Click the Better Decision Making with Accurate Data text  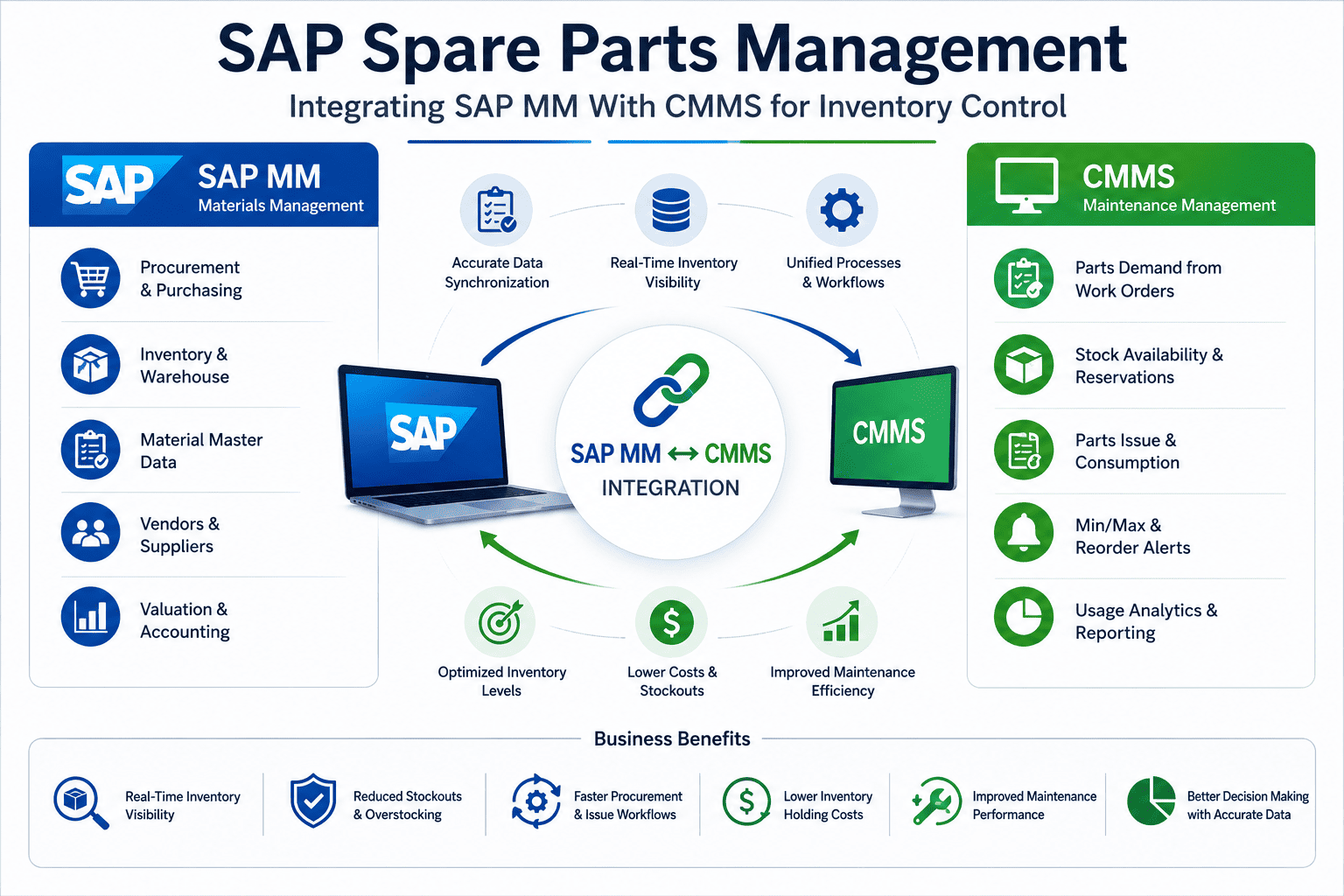(1248, 805)
